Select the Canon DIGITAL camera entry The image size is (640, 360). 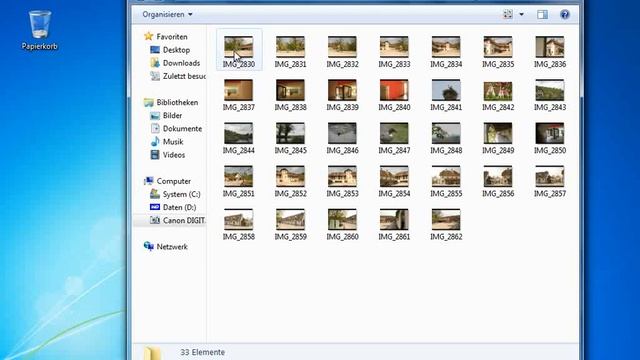[x=184, y=220]
